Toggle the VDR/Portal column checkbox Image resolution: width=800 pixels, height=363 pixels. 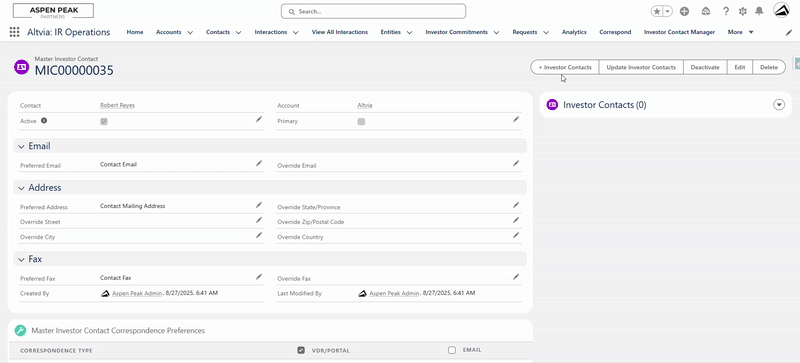tap(301, 350)
